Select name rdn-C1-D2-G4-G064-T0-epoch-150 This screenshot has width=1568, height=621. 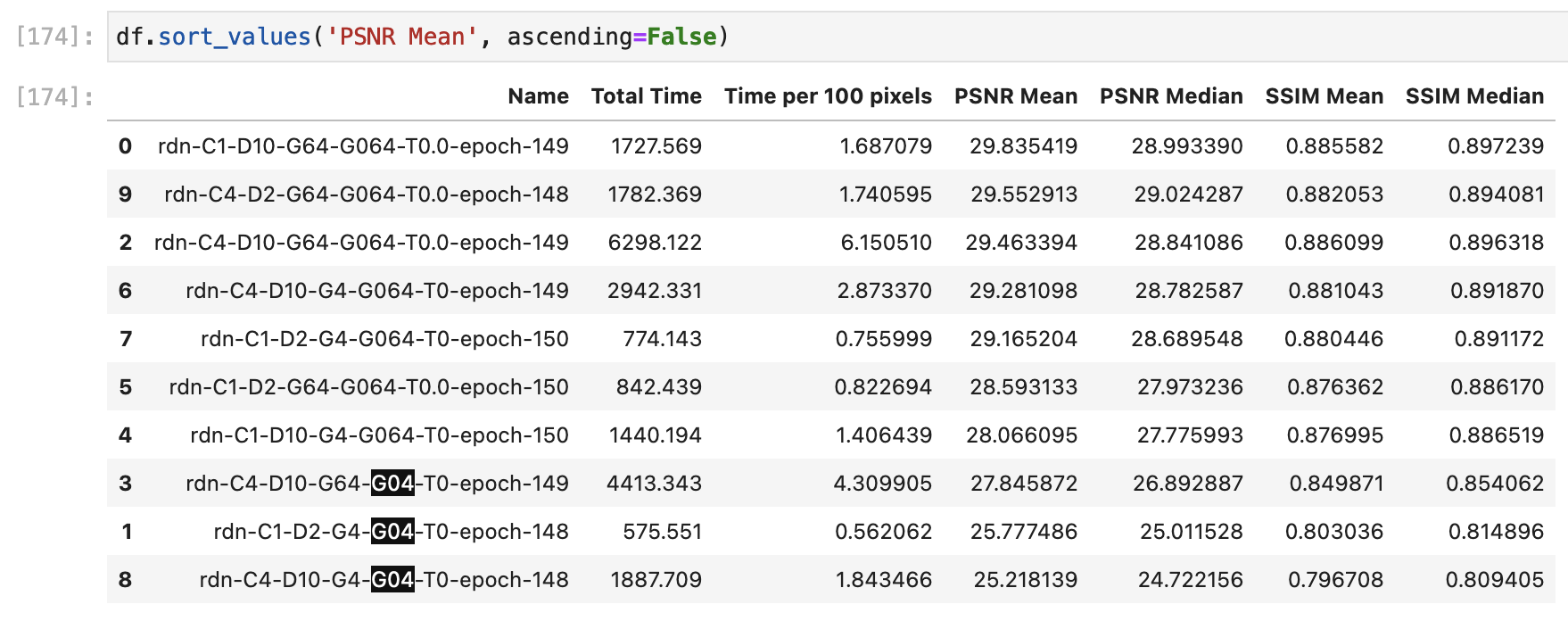384,339
